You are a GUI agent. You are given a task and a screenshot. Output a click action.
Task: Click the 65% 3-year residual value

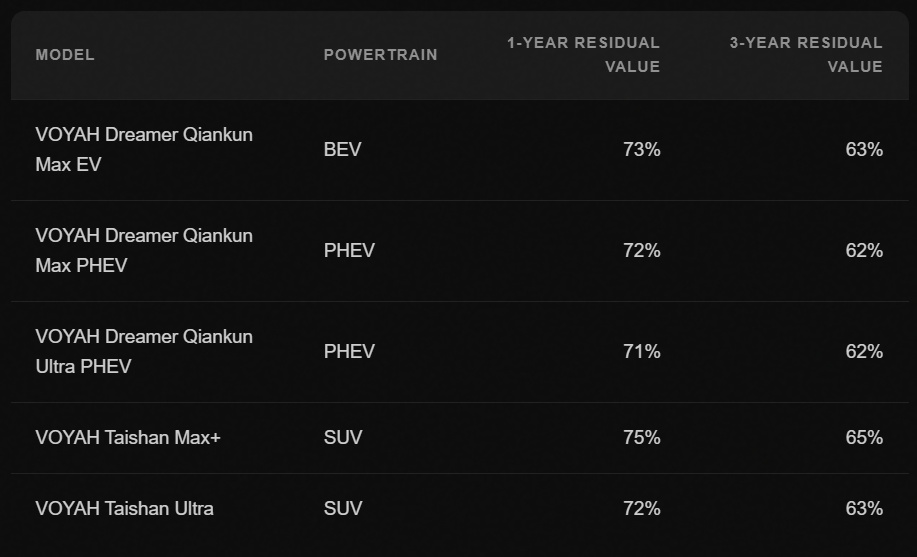click(x=864, y=438)
